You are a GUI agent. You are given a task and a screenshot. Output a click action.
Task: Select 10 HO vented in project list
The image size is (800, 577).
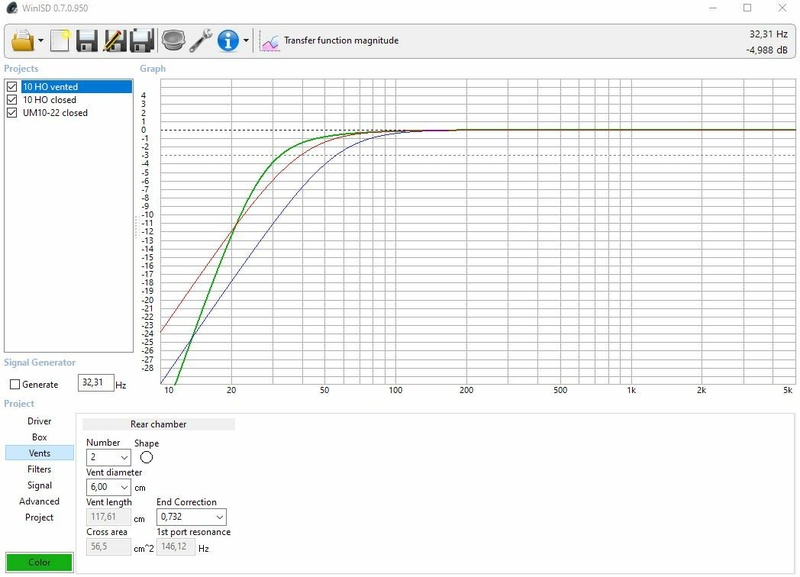click(x=77, y=87)
